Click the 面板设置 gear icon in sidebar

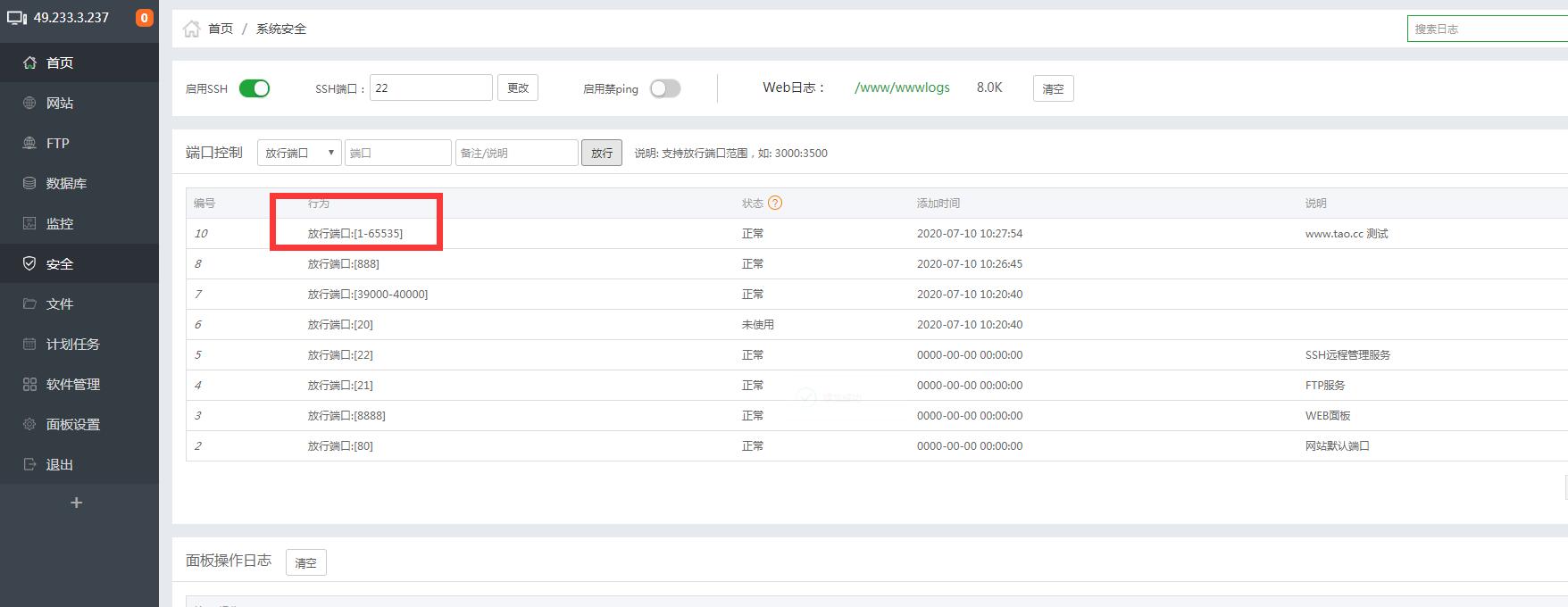29,424
